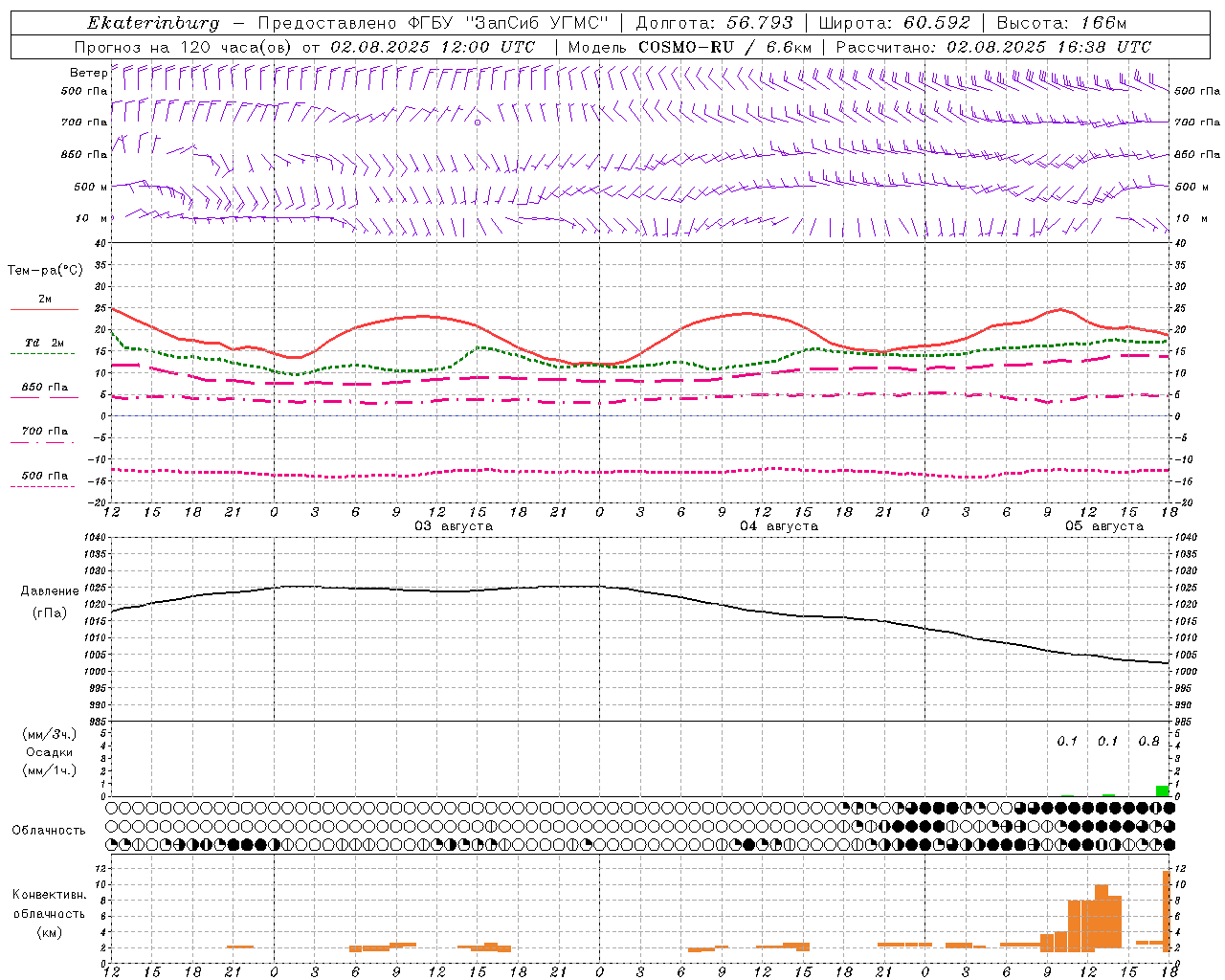This screenshot has width=1225, height=980.
Task: Click the 05 августа date label
Action: click(x=1104, y=526)
